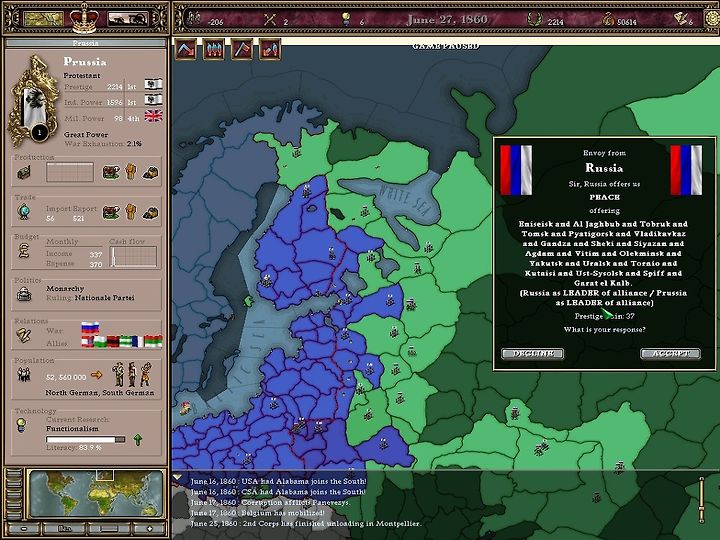Click the manpower icon showing -206
Image resolution: width=720 pixels, height=540 pixels.
(194, 19)
